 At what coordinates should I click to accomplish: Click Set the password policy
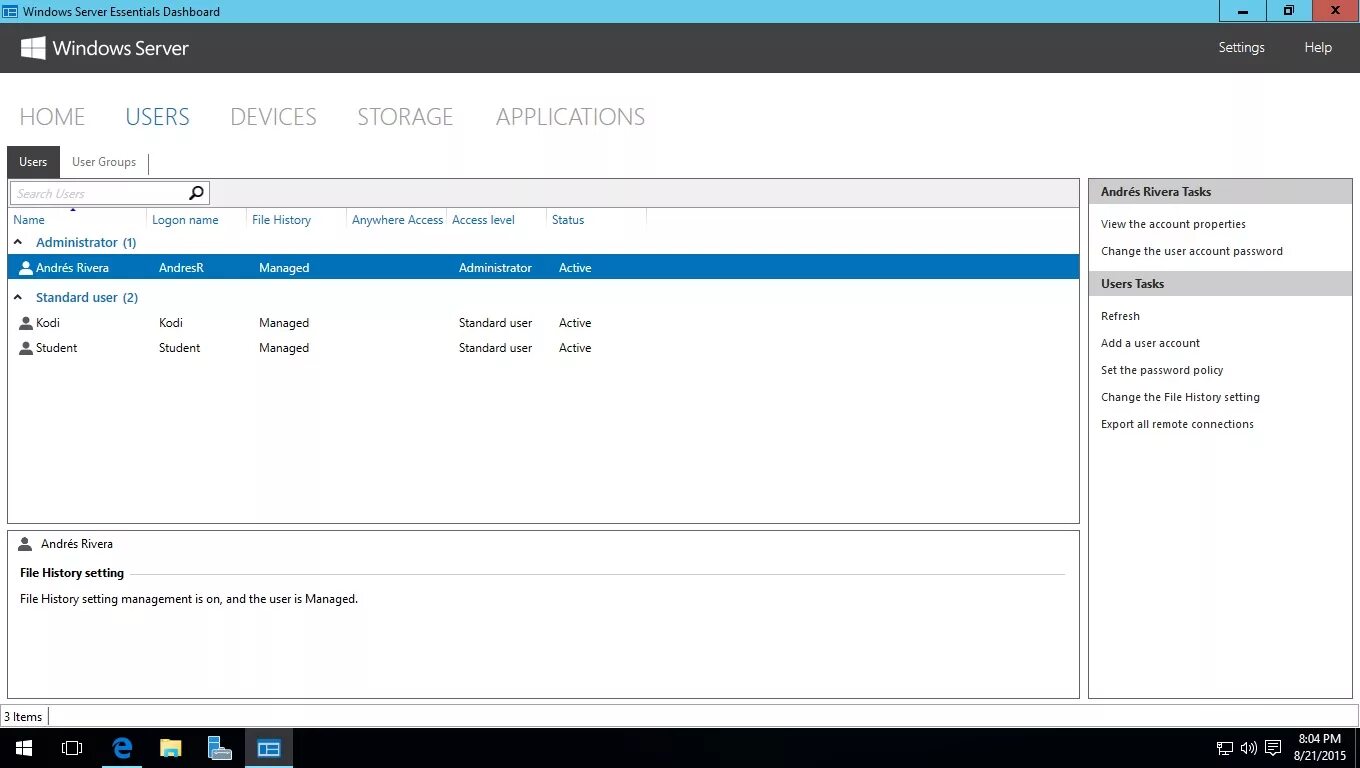click(x=1162, y=370)
